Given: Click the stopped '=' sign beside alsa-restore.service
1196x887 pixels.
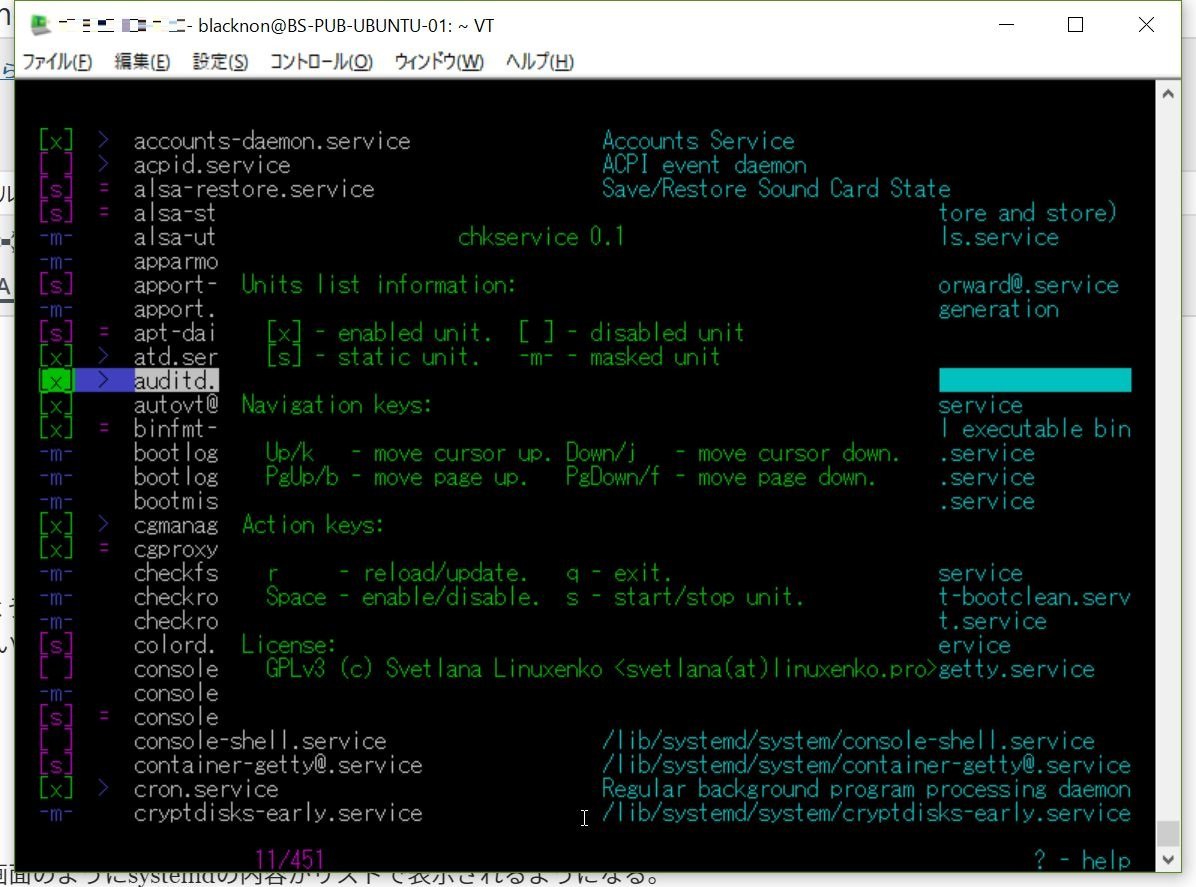Looking at the screenshot, I should coord(103,188).
